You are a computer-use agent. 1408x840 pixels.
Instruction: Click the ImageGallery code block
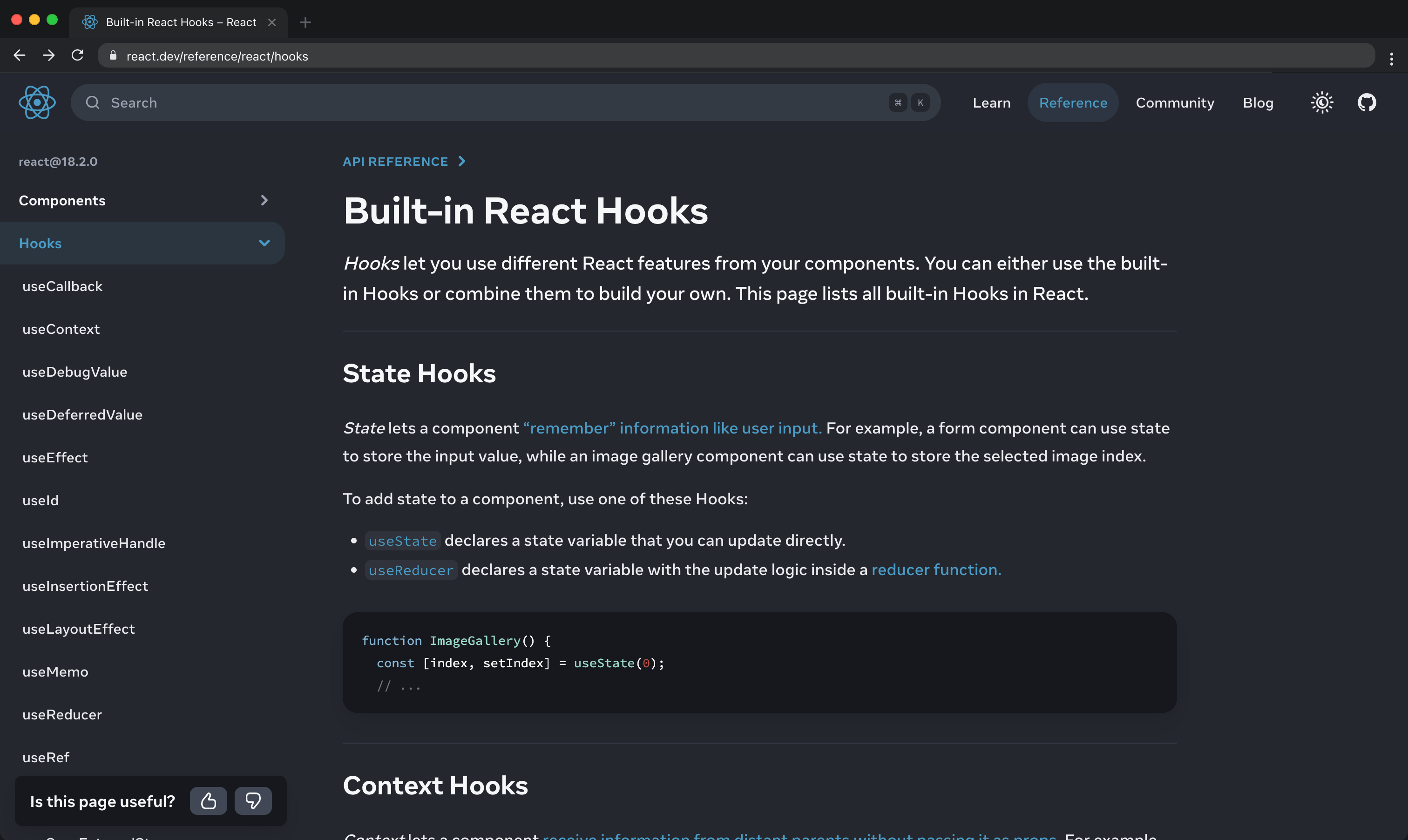(x=759, y=662)
